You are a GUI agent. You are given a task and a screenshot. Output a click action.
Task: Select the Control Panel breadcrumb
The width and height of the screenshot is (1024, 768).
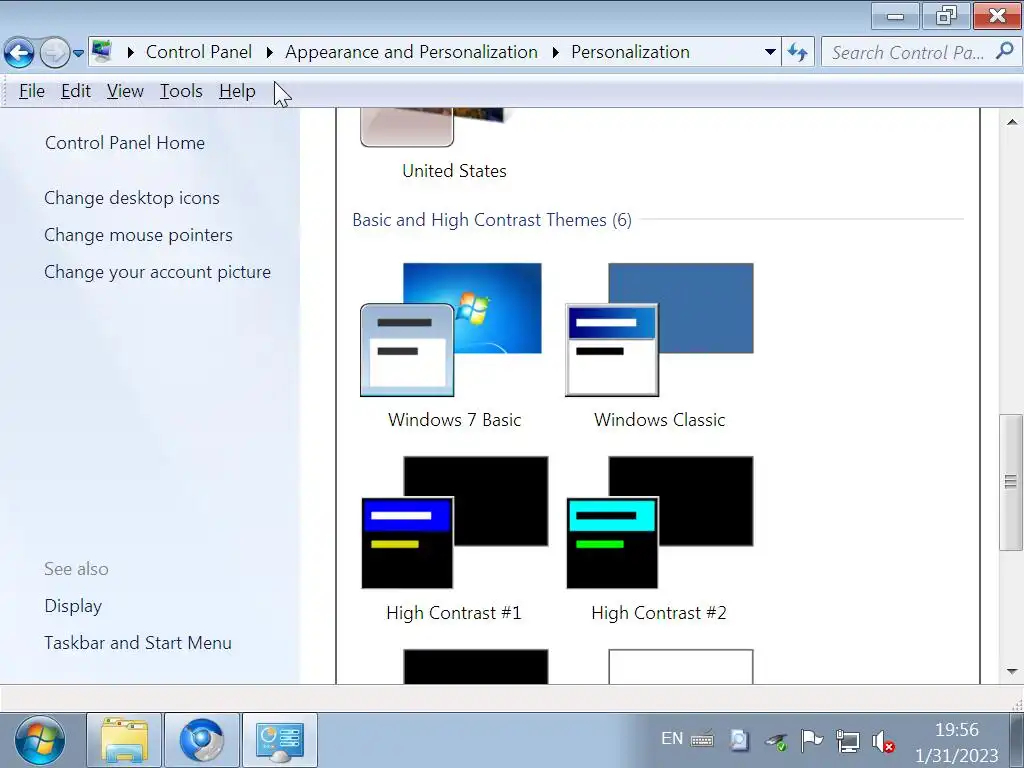point(199,52)
